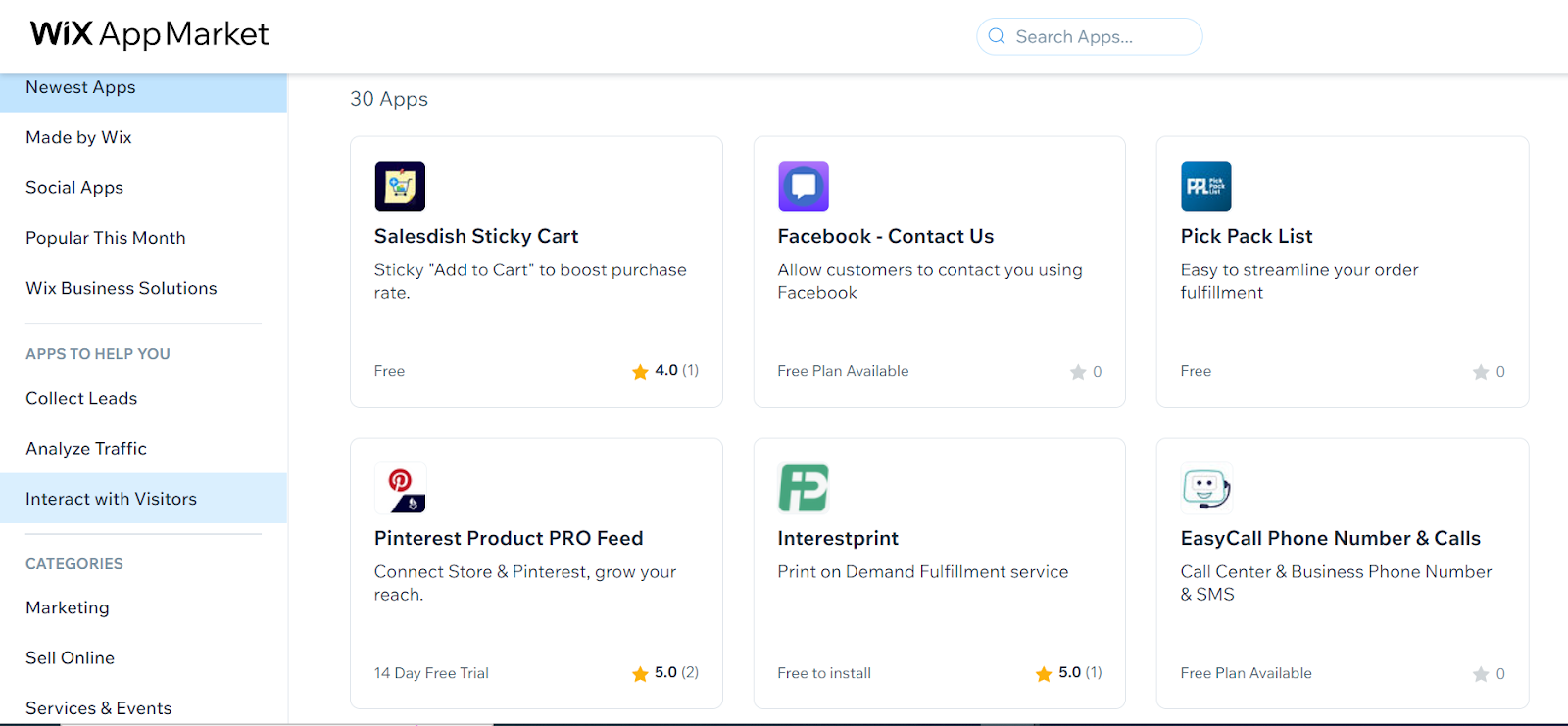This screenshot has height=726, width=1568.
Task: Click the EasyCall smiley chat icon
Action: pos(1205,488)
